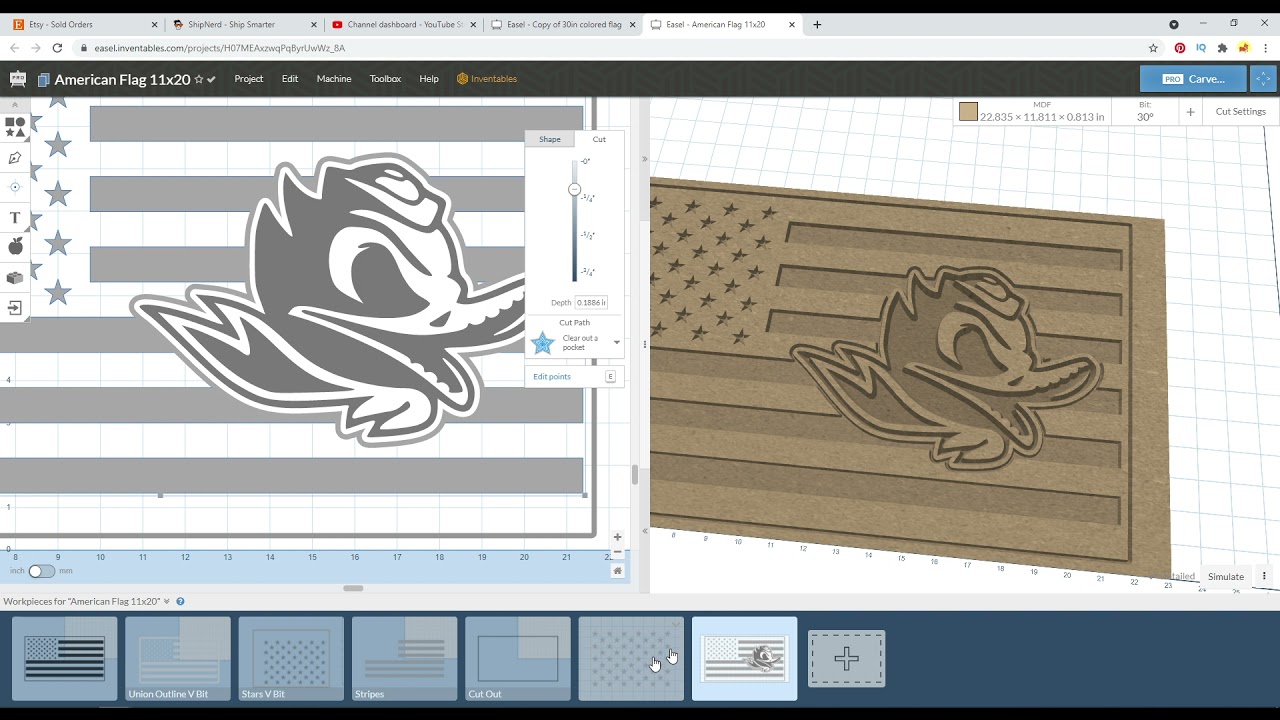Open the Cut Path type dropdown

click(x=575, y=343)
